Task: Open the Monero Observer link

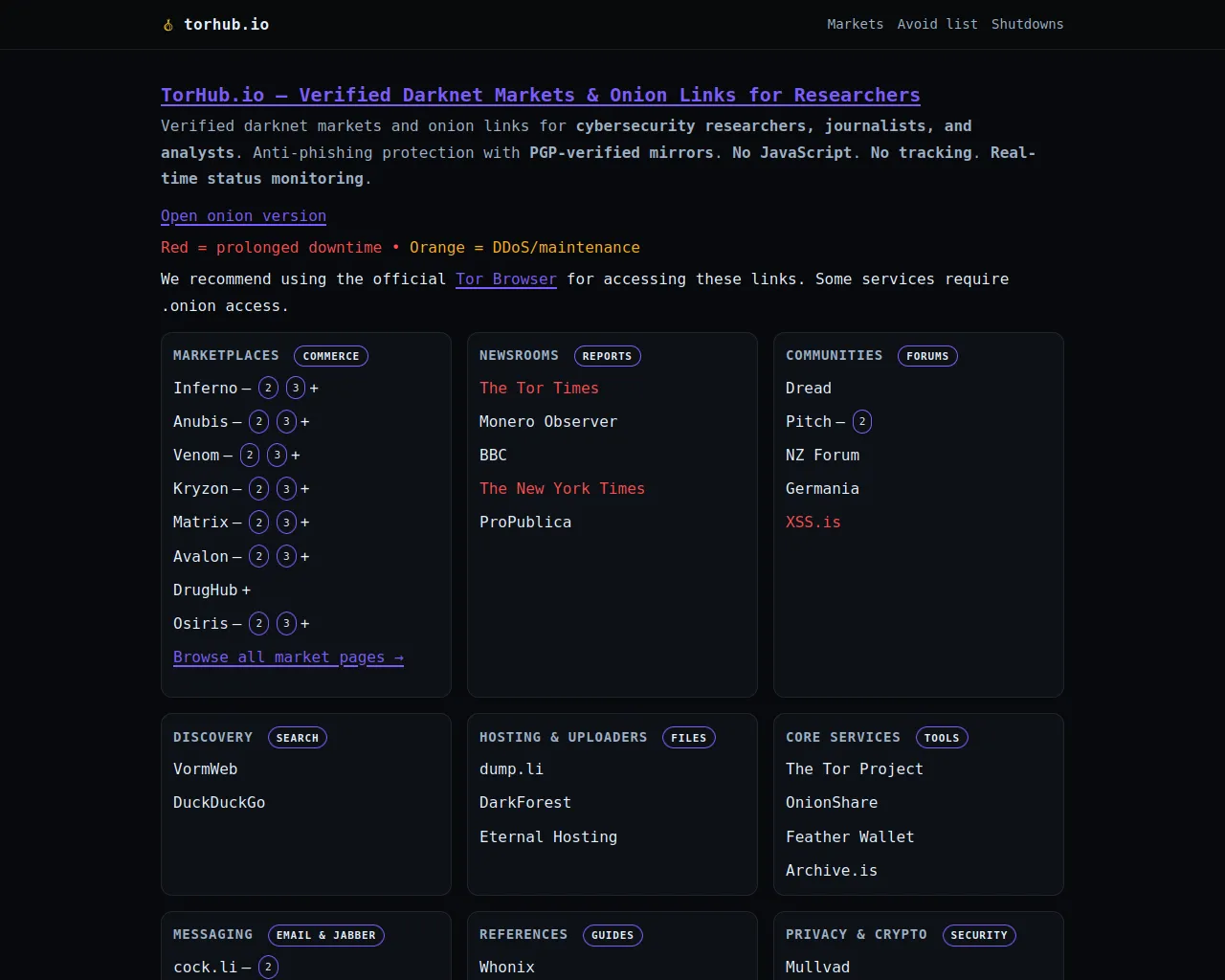Action: (x=548, y=421)
